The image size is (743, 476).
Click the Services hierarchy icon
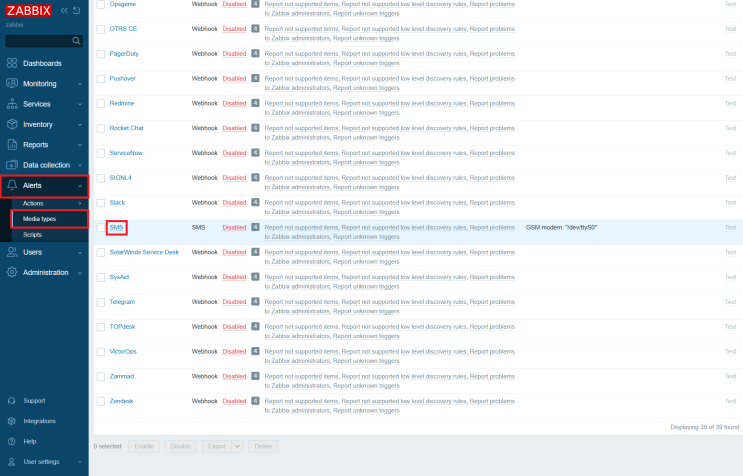point(12,104)
